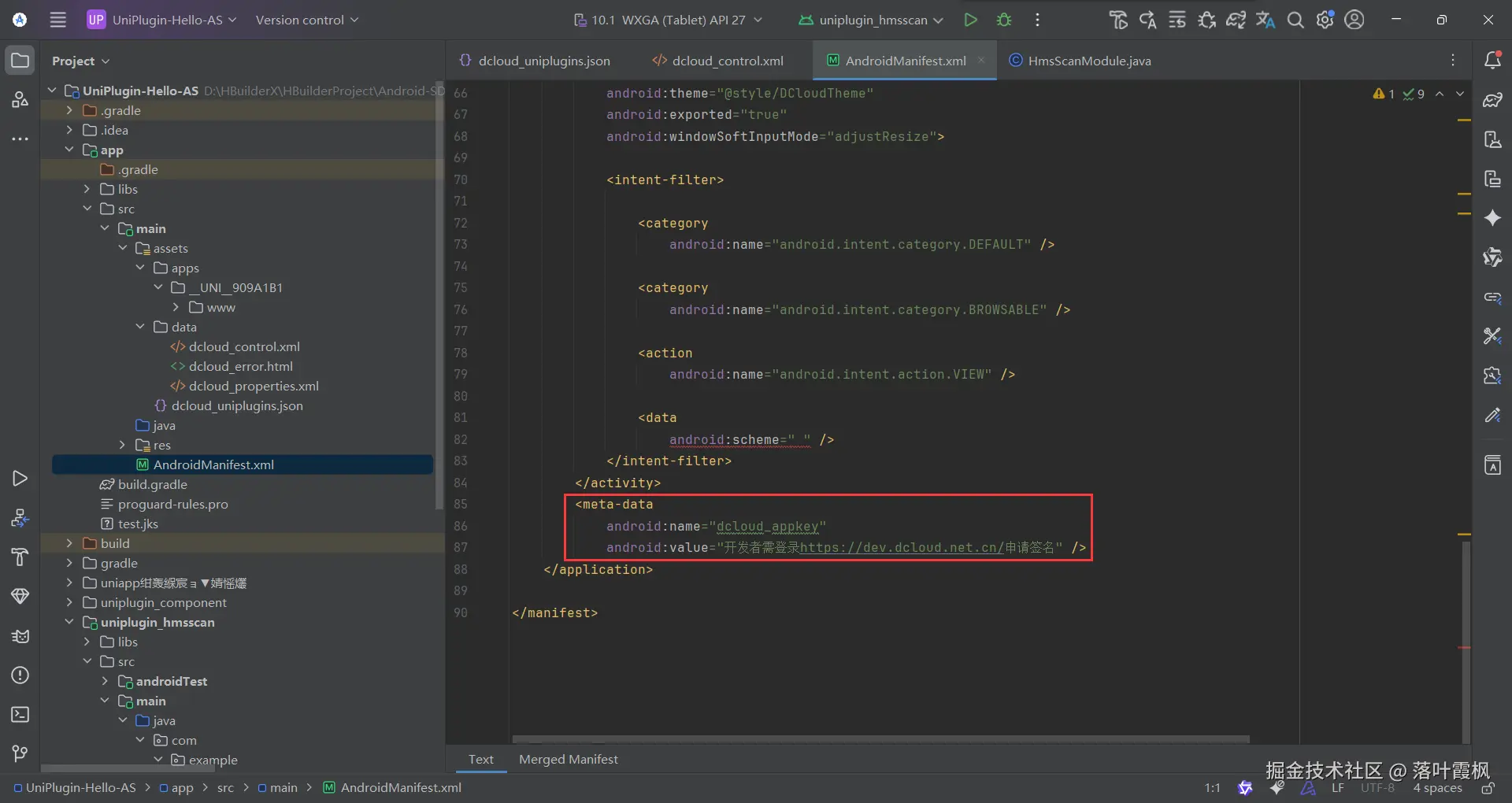The image size is (1512, 803).
Task: Open the gem icon tool window on left sidebar
Action: tap(20, 597)
